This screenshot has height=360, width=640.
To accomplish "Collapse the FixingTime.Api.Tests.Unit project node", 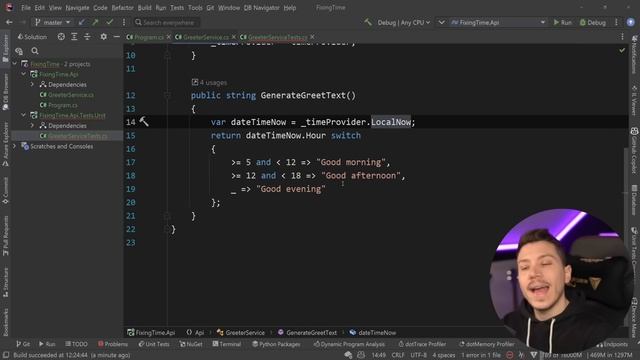I will 24,116.
